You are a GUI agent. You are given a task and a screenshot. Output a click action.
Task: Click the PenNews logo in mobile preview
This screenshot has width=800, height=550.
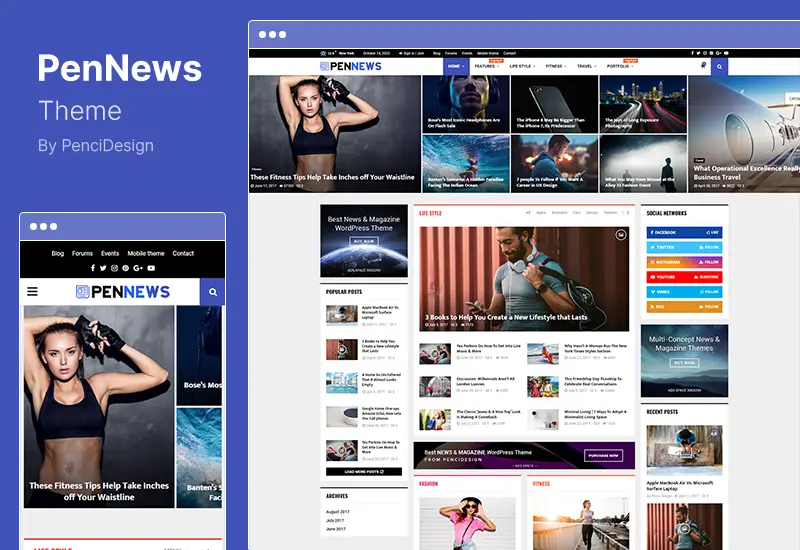pyautogui.click(x=122, y=291)
